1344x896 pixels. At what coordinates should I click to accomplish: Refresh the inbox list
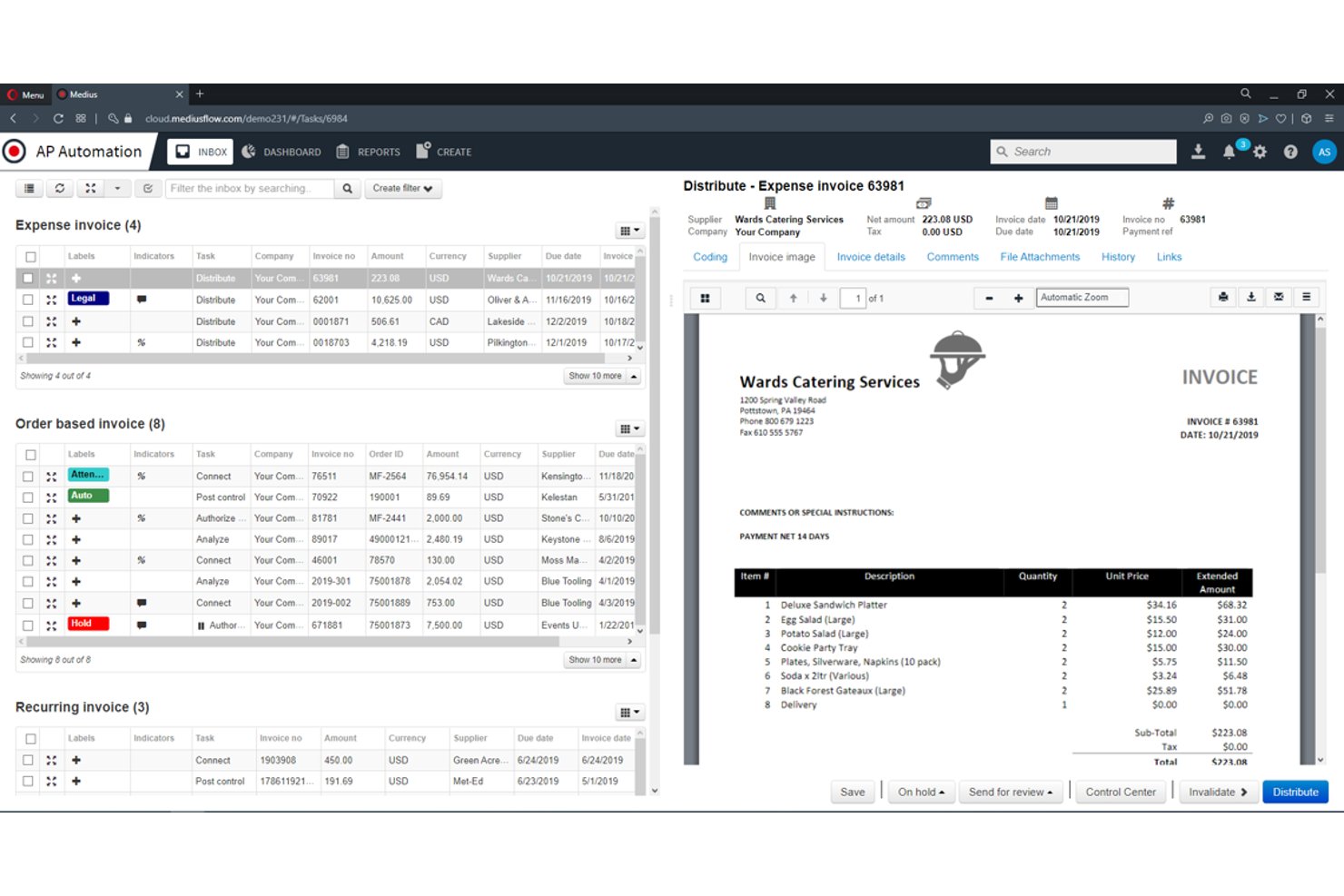pyautogui.click(x=60, y=189)
